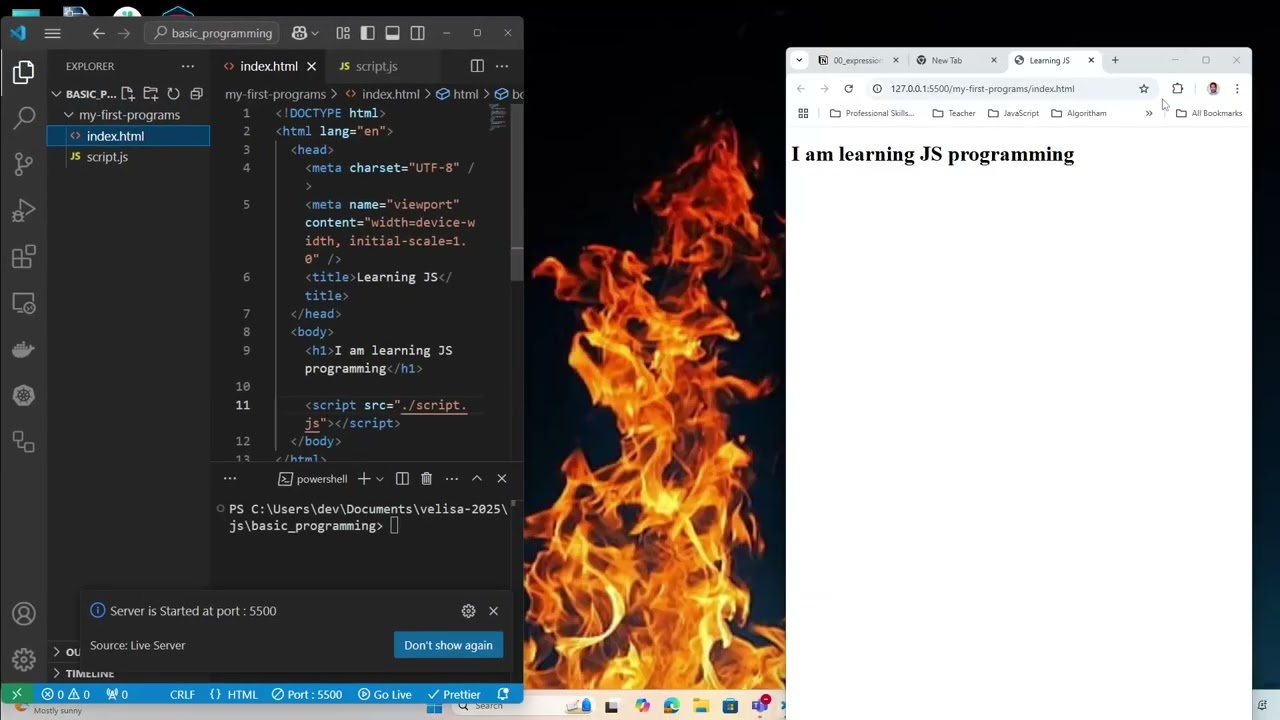
Task: Maximize the terminal panel size
Action: (x=477, y=479)
